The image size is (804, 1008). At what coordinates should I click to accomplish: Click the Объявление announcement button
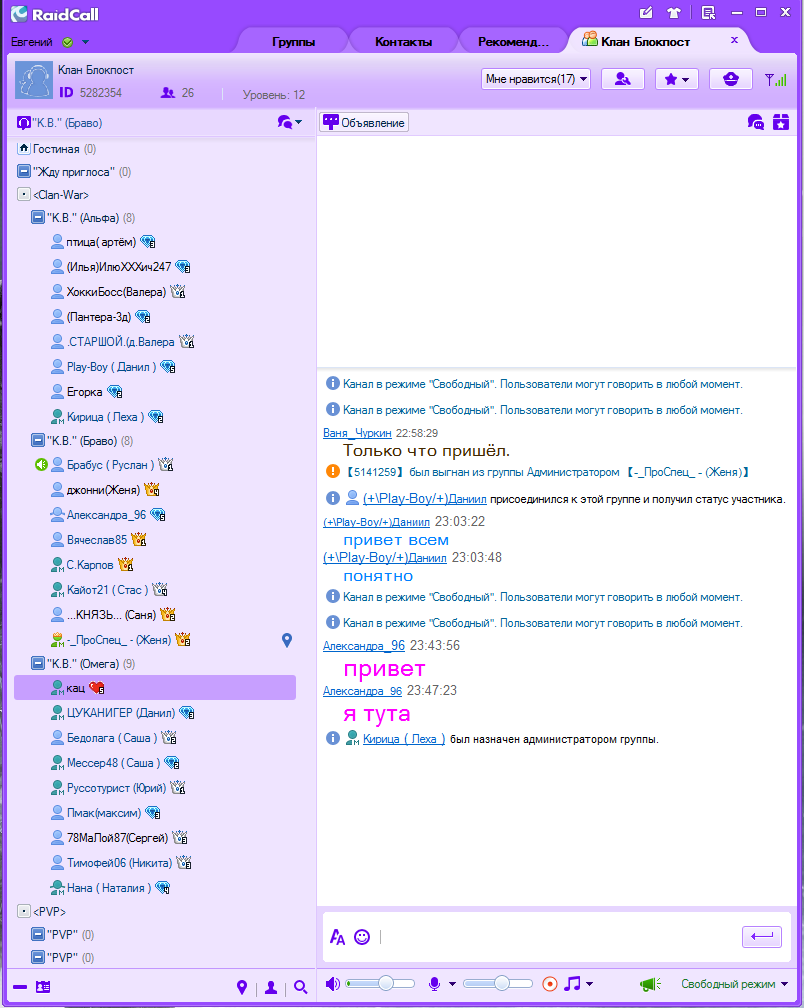pos(364,122)
